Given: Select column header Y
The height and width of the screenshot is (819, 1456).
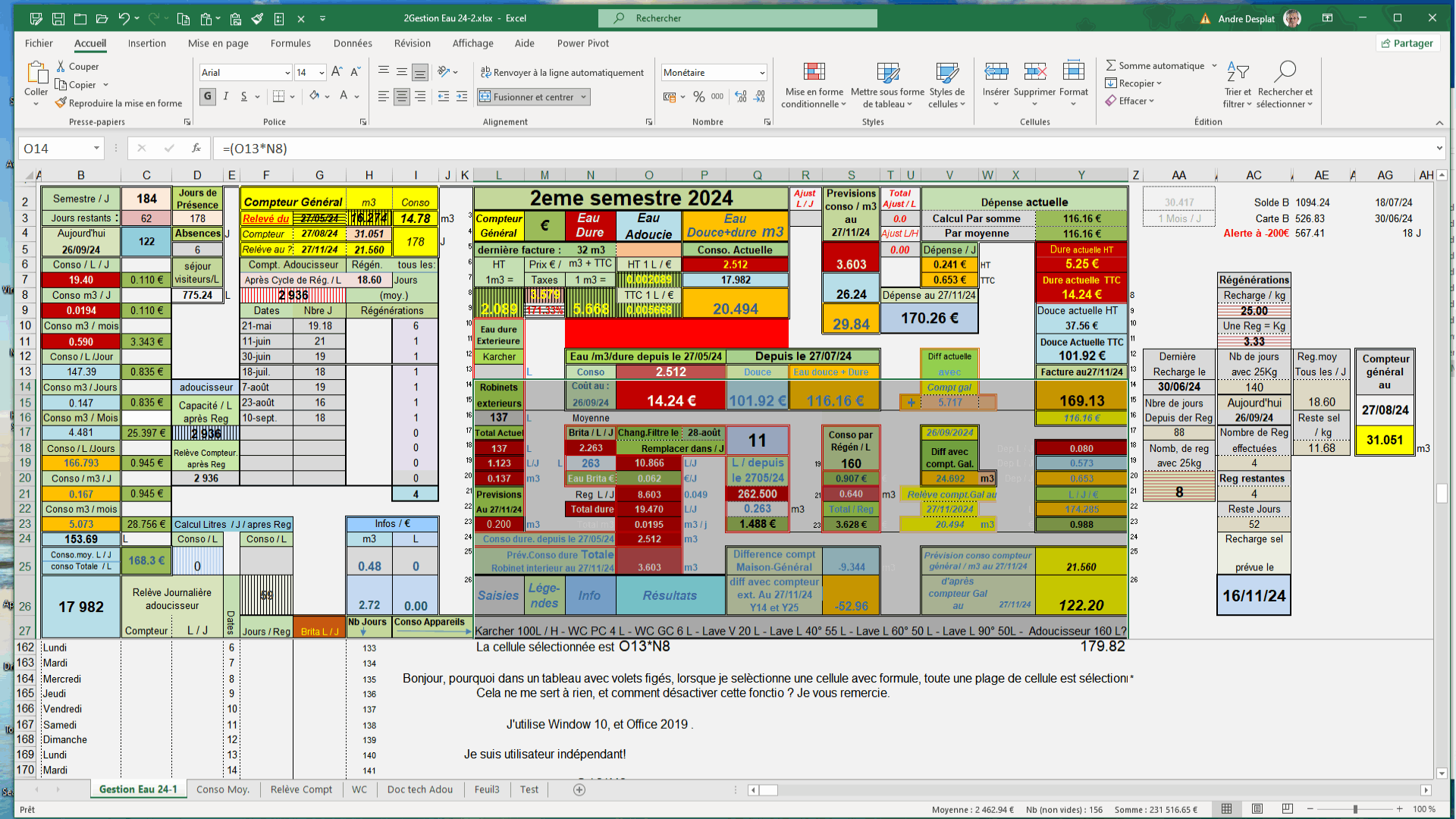Looking at the screenshot, I should click(x=1081, y=175).
